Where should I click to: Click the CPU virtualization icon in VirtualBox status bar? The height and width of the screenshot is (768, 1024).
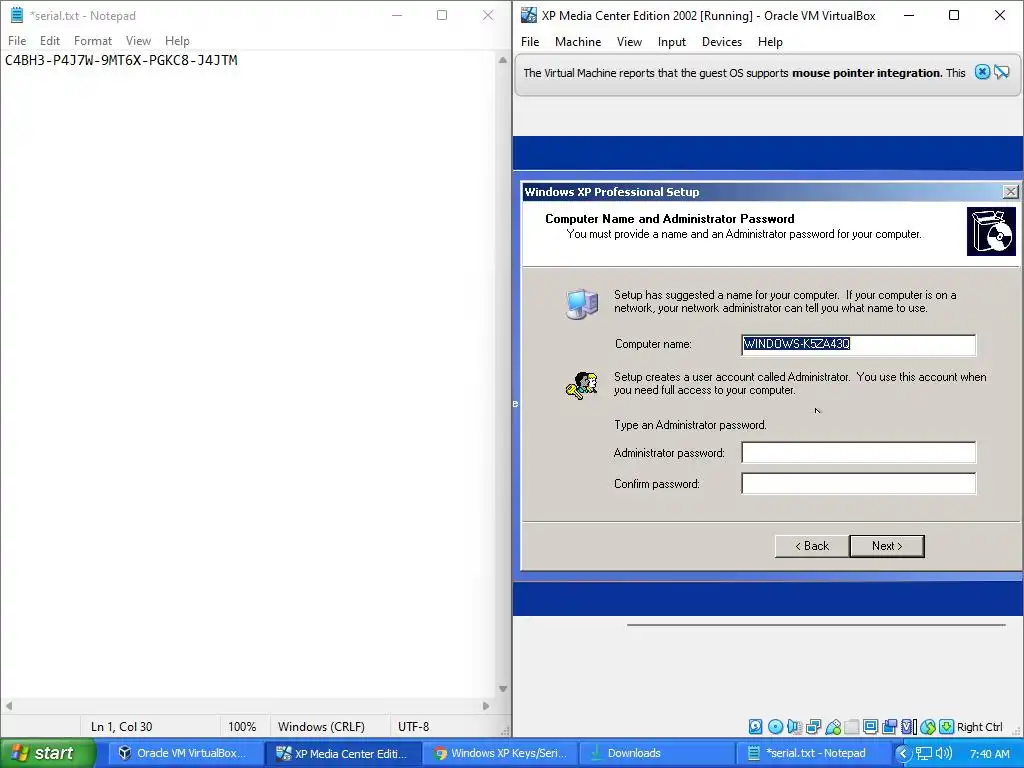908,726
